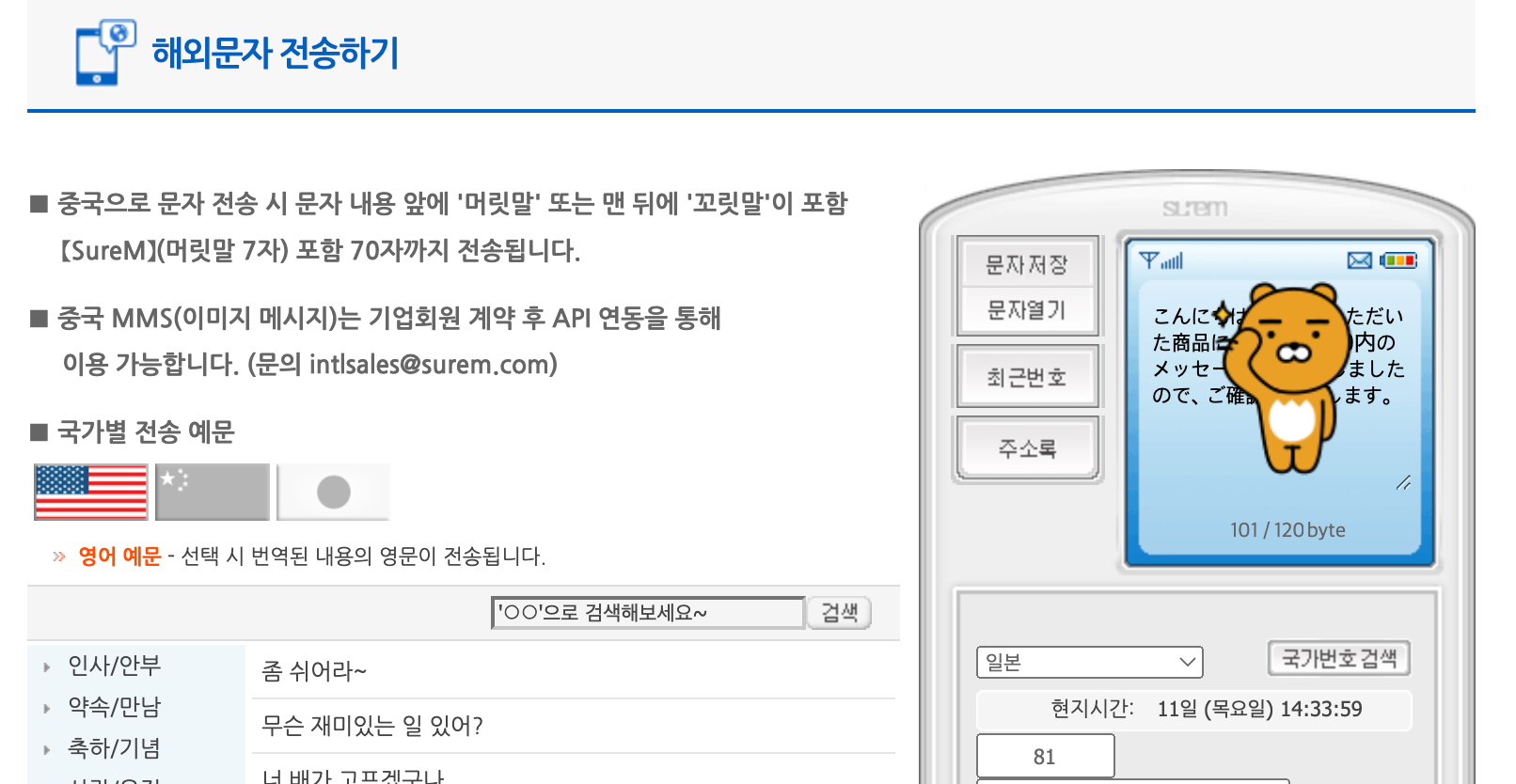This screenshot has width=1516, height=784.
Task: Click the arrow beside 인사/안부
Action: [x=46, y=666]
